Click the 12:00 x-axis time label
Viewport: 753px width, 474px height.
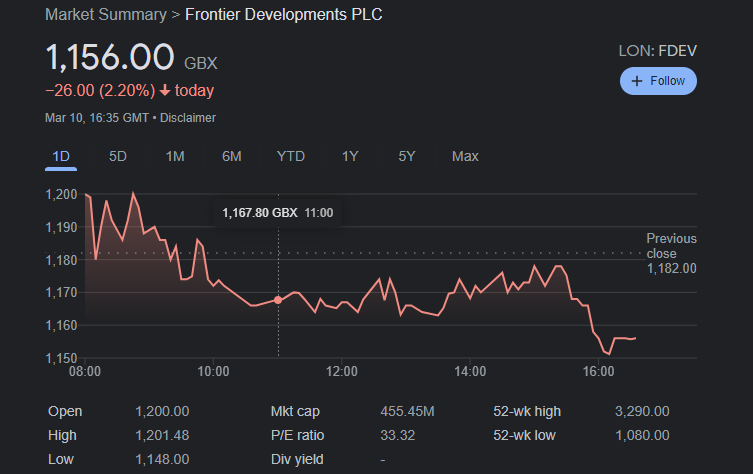(341, 371)
